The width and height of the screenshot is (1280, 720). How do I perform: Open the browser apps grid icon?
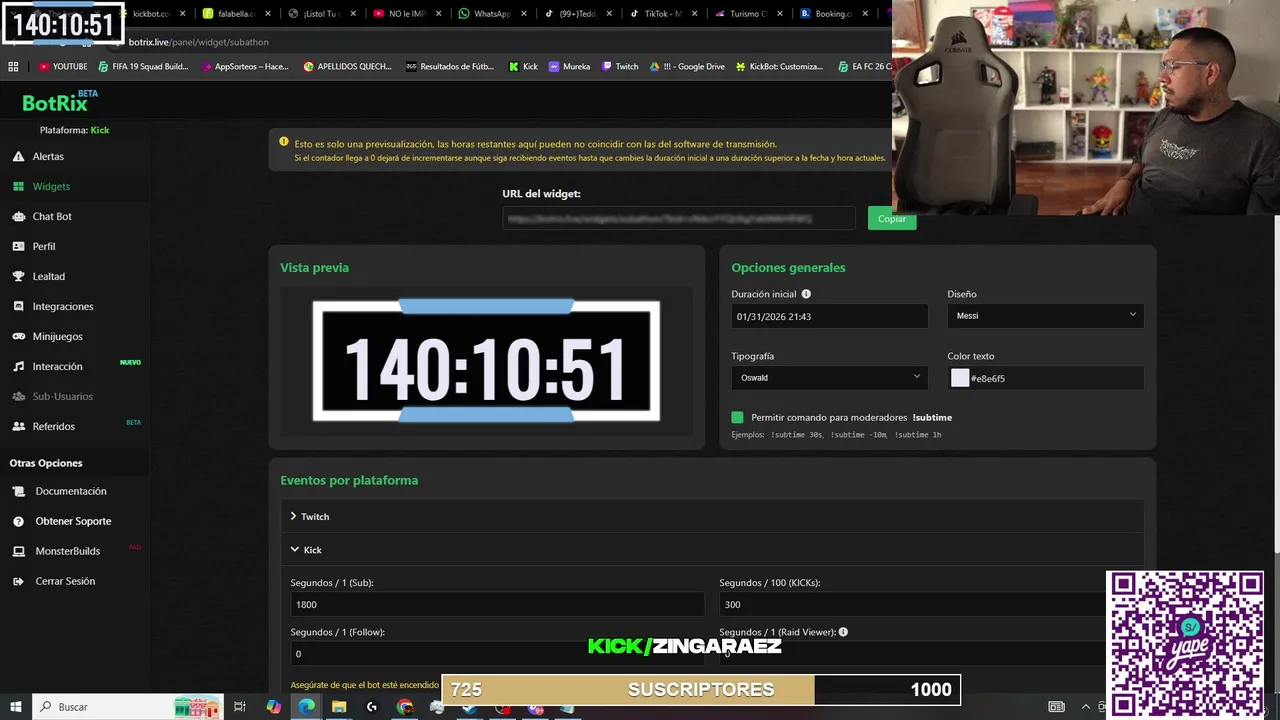13,66
